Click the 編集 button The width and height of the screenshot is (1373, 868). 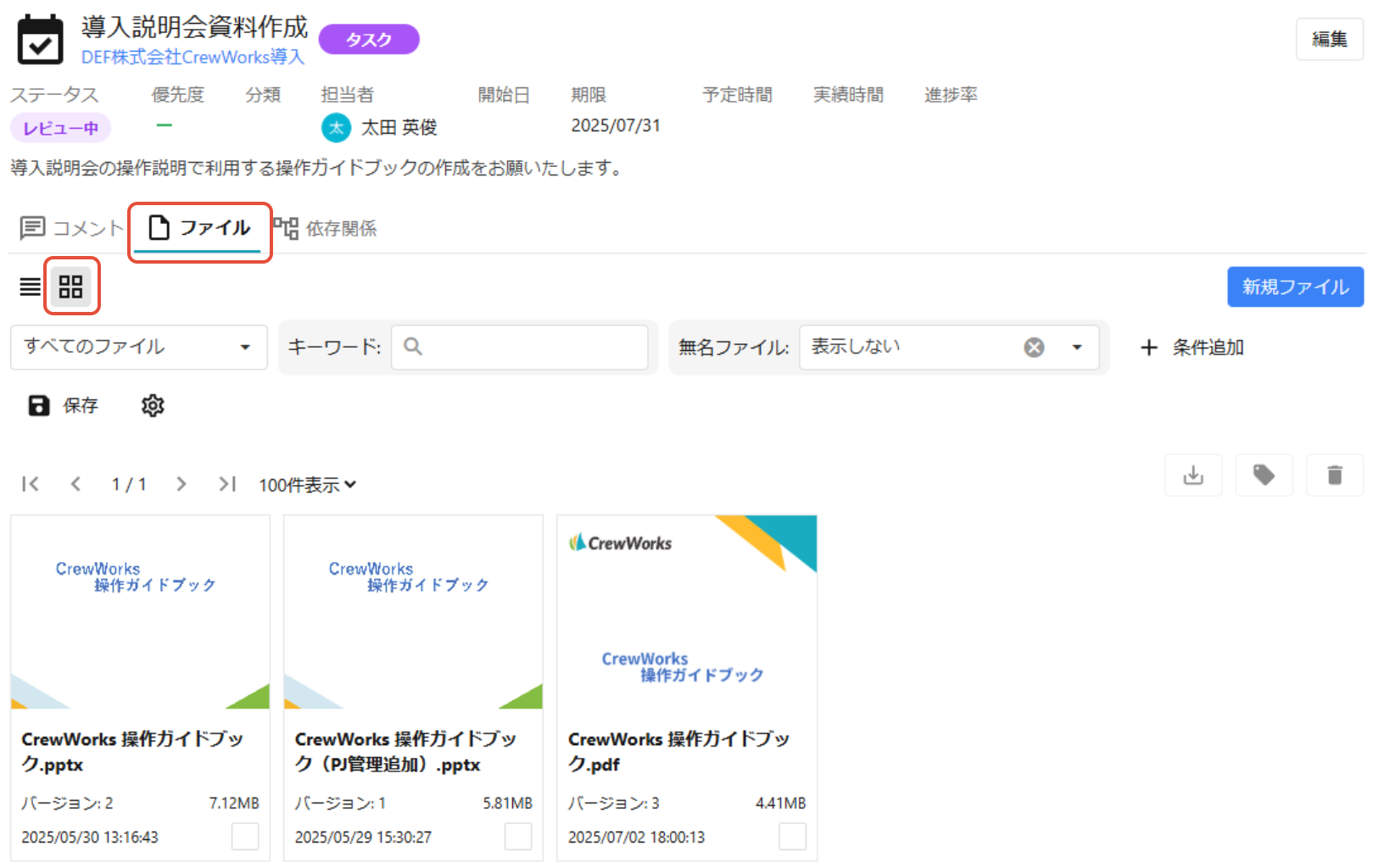[x=1329, y=39]
